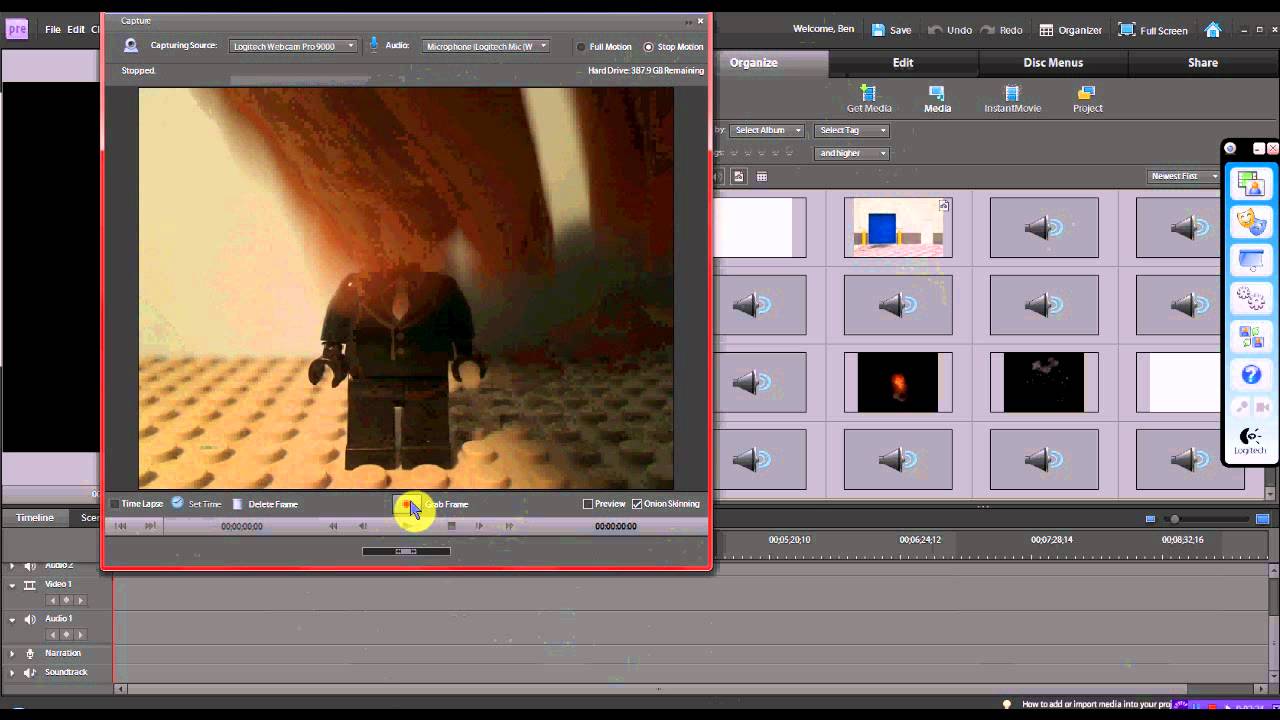Click the grid details view icon
Screen dimensions: 1280x720
(762, 176)
